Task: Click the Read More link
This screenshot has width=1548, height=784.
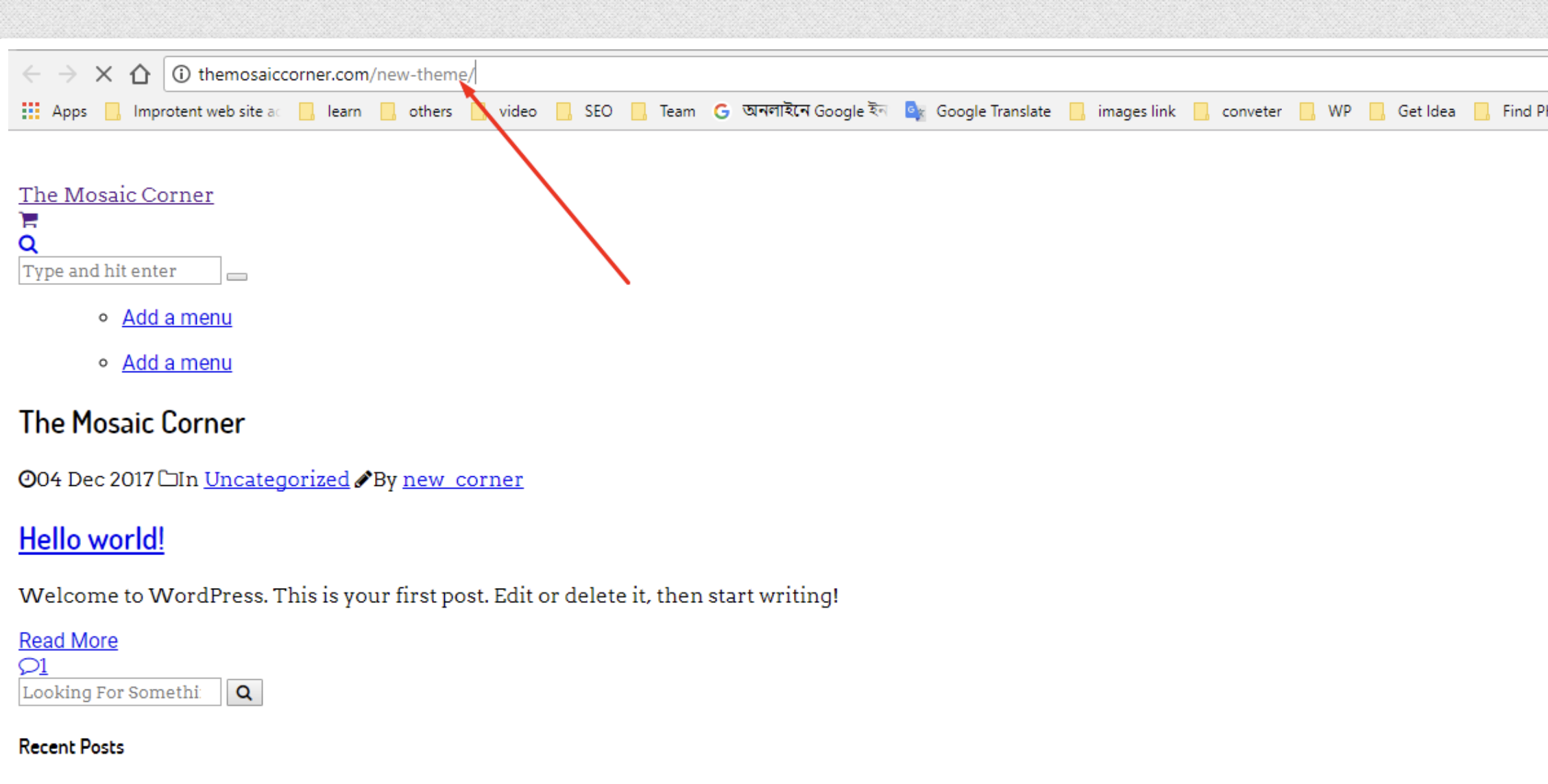Action: (x=68, y=640)
